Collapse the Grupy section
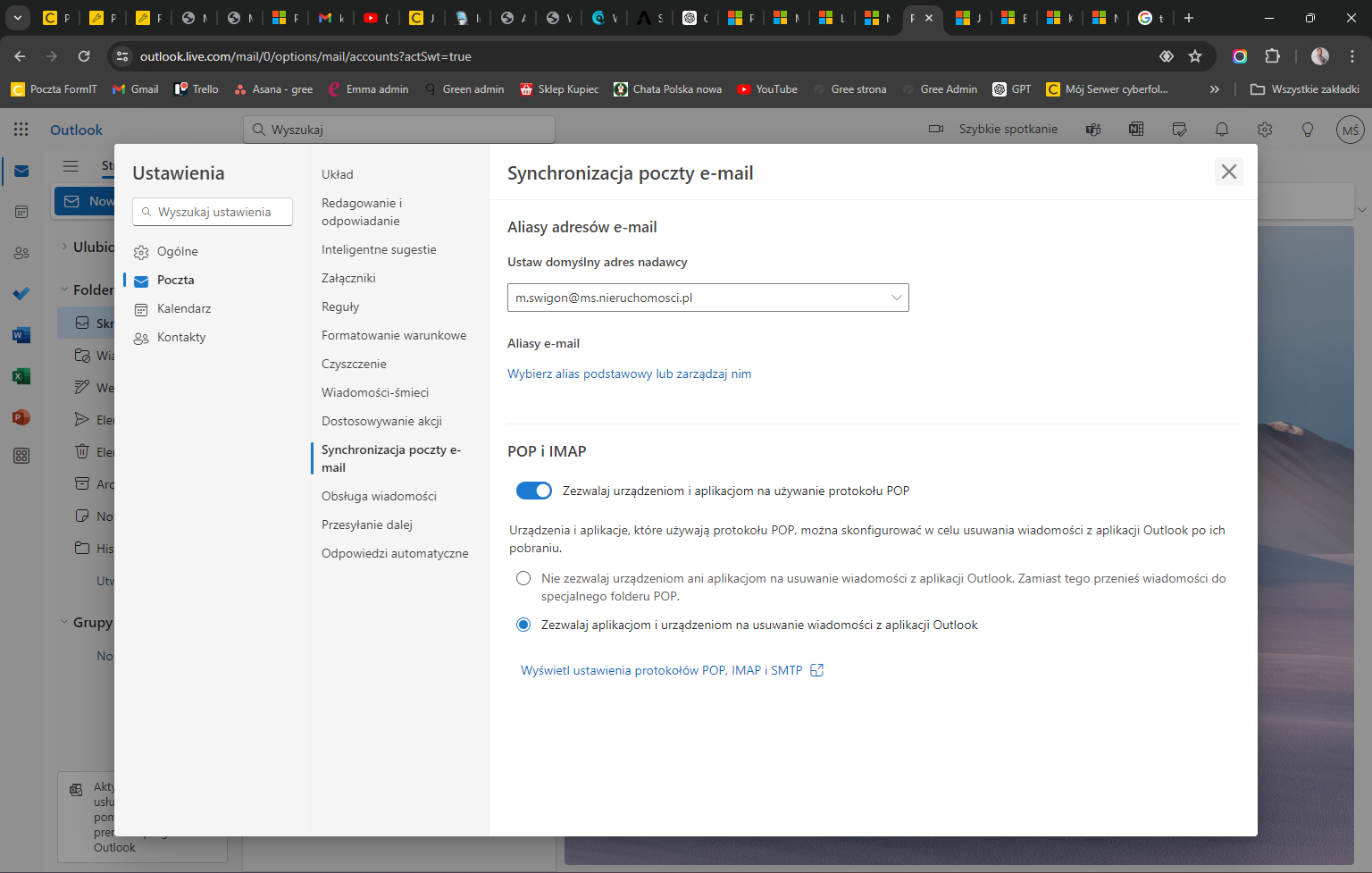The height and width of the screenshot is (873, 1372). [x=63, y=621]
